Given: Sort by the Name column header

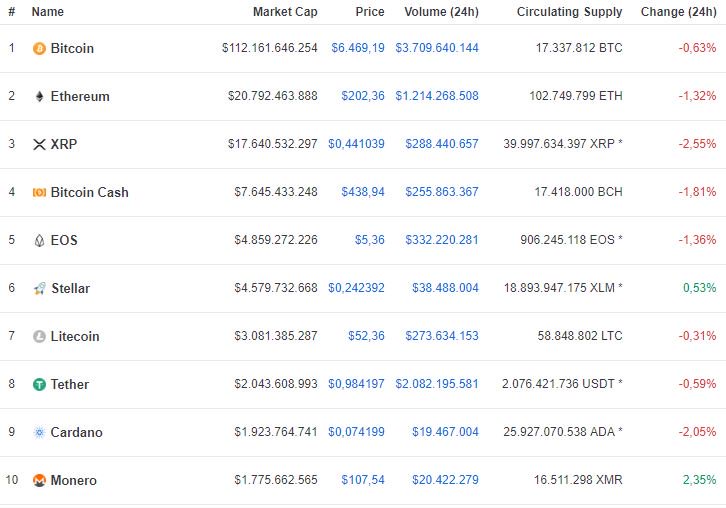Looking at the screenshot, I should click(48, 12).
